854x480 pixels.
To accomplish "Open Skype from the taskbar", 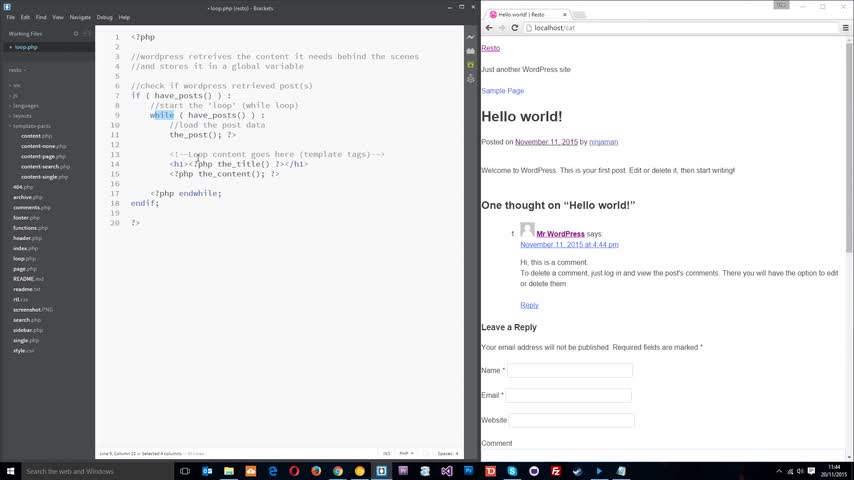I will (x=512, y=471).
